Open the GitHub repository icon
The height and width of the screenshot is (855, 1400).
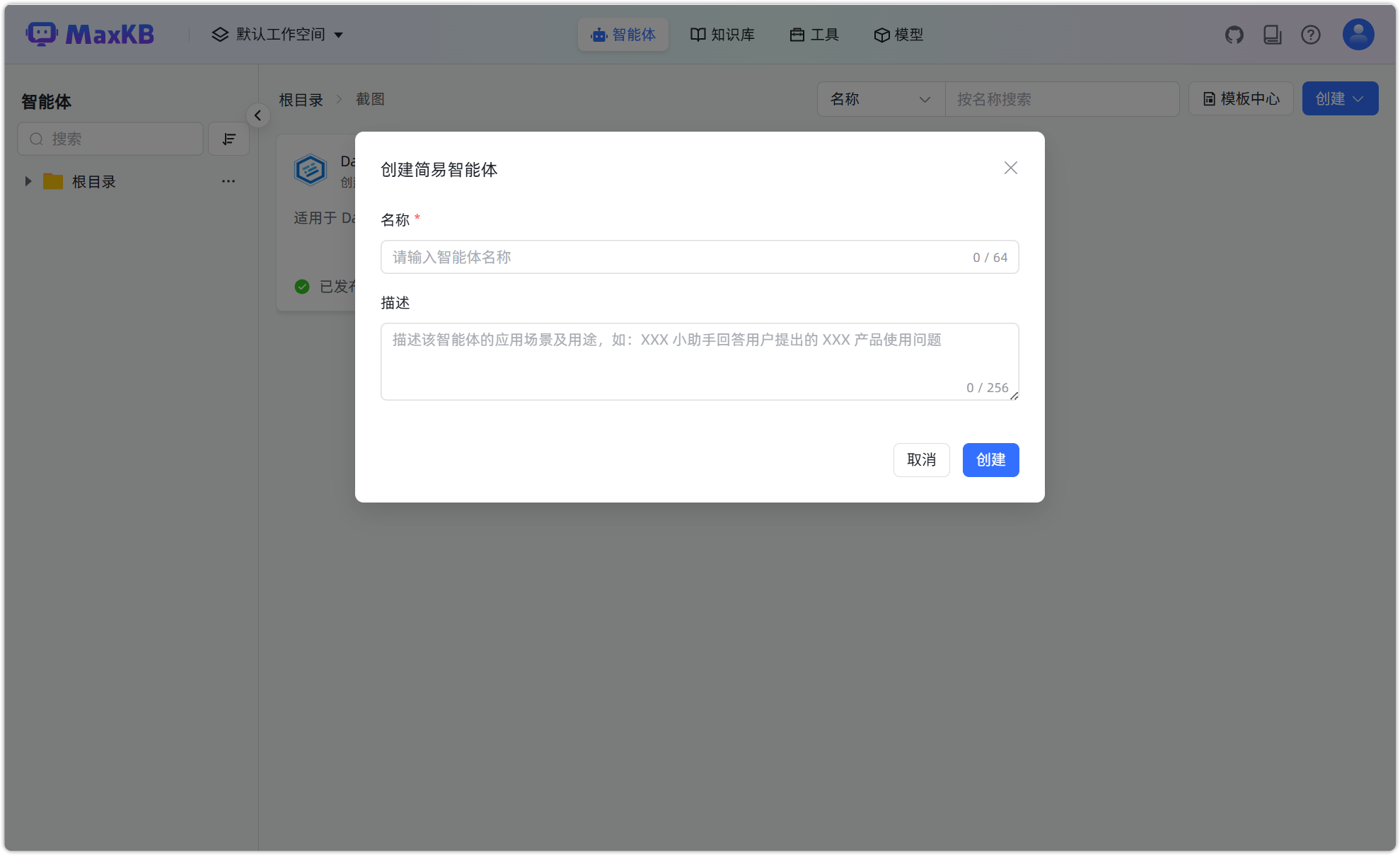pyautogui.click(x=1234, y=34)
